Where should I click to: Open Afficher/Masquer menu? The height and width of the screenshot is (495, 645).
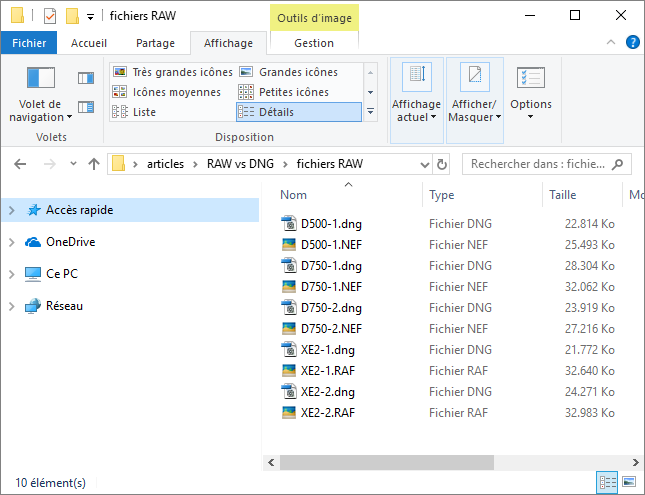pyautogui.click(x=475, y=100)
